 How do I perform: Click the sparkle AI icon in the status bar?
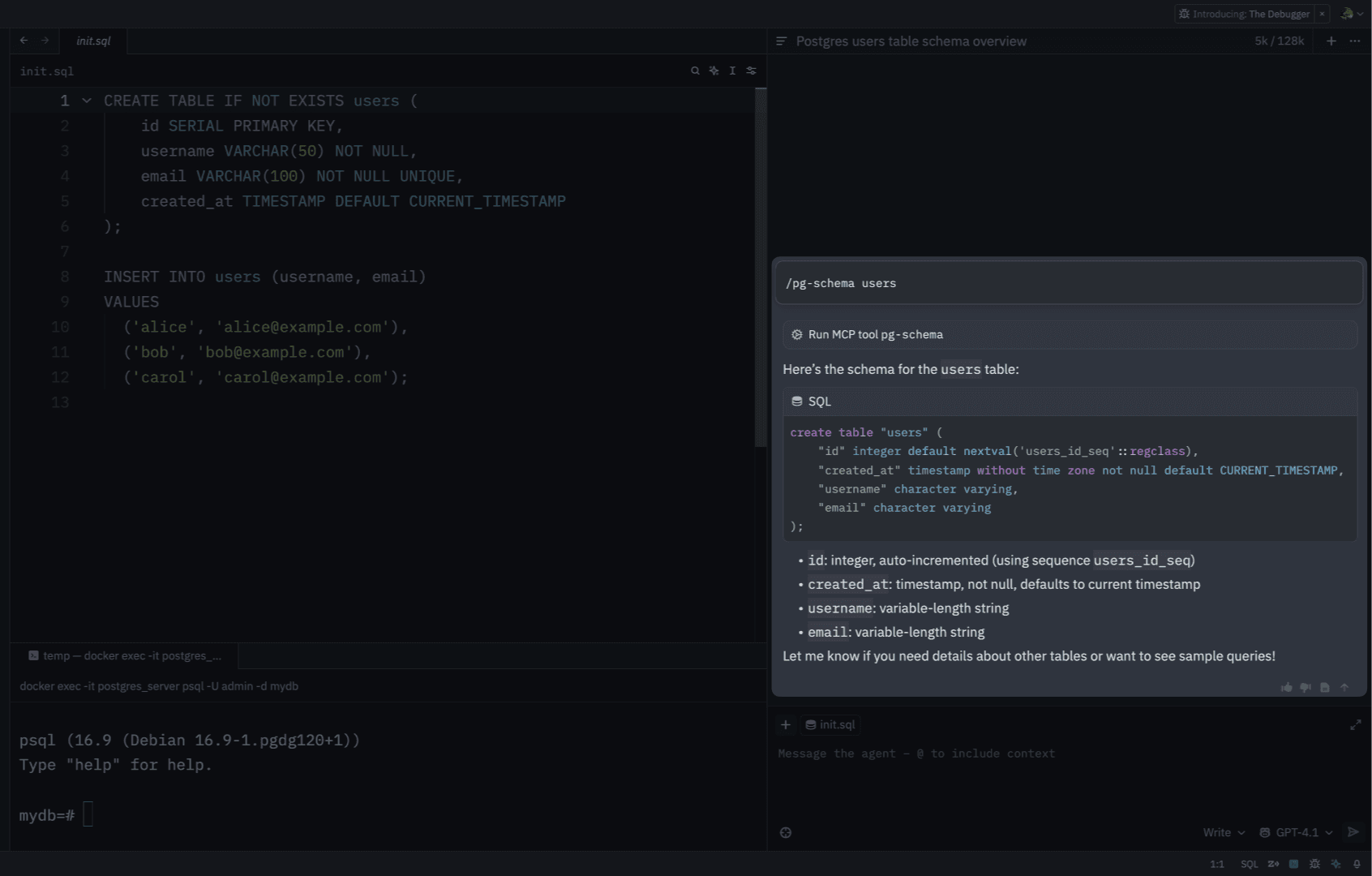click(x=1336, y=864)
